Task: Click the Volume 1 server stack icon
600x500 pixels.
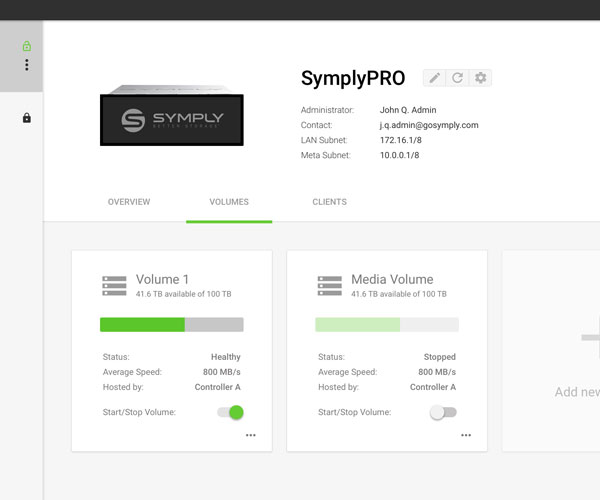Action: pyautogui.click(x=114, y=285)
